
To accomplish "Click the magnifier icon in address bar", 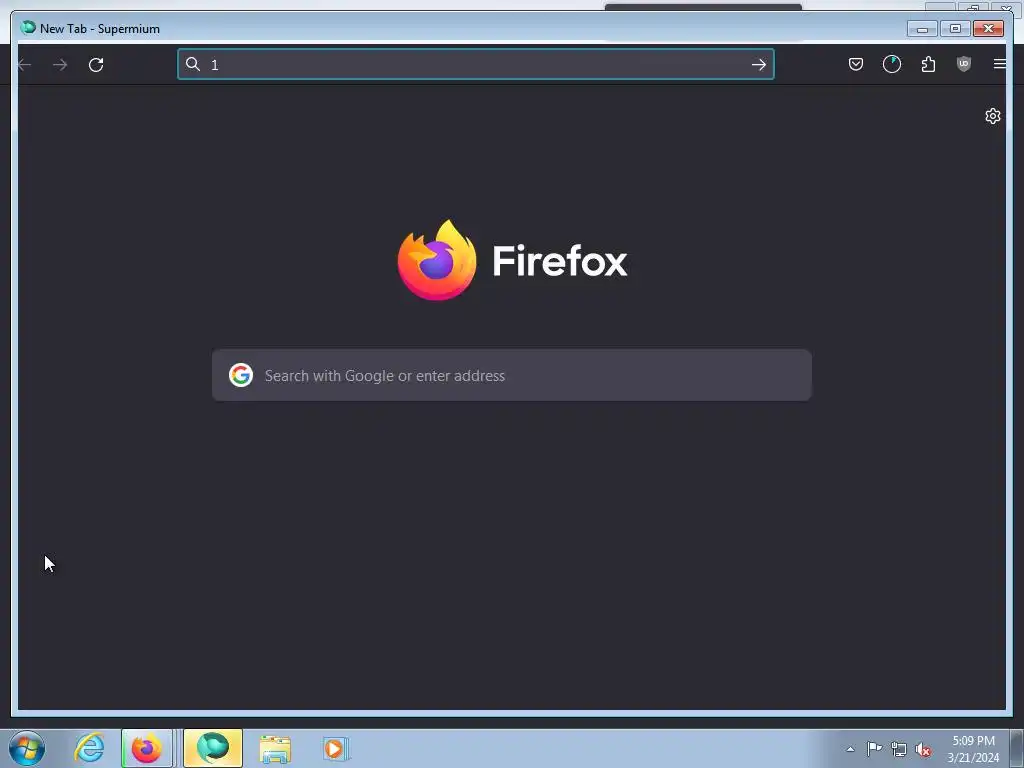I will (x=193, y=64).
